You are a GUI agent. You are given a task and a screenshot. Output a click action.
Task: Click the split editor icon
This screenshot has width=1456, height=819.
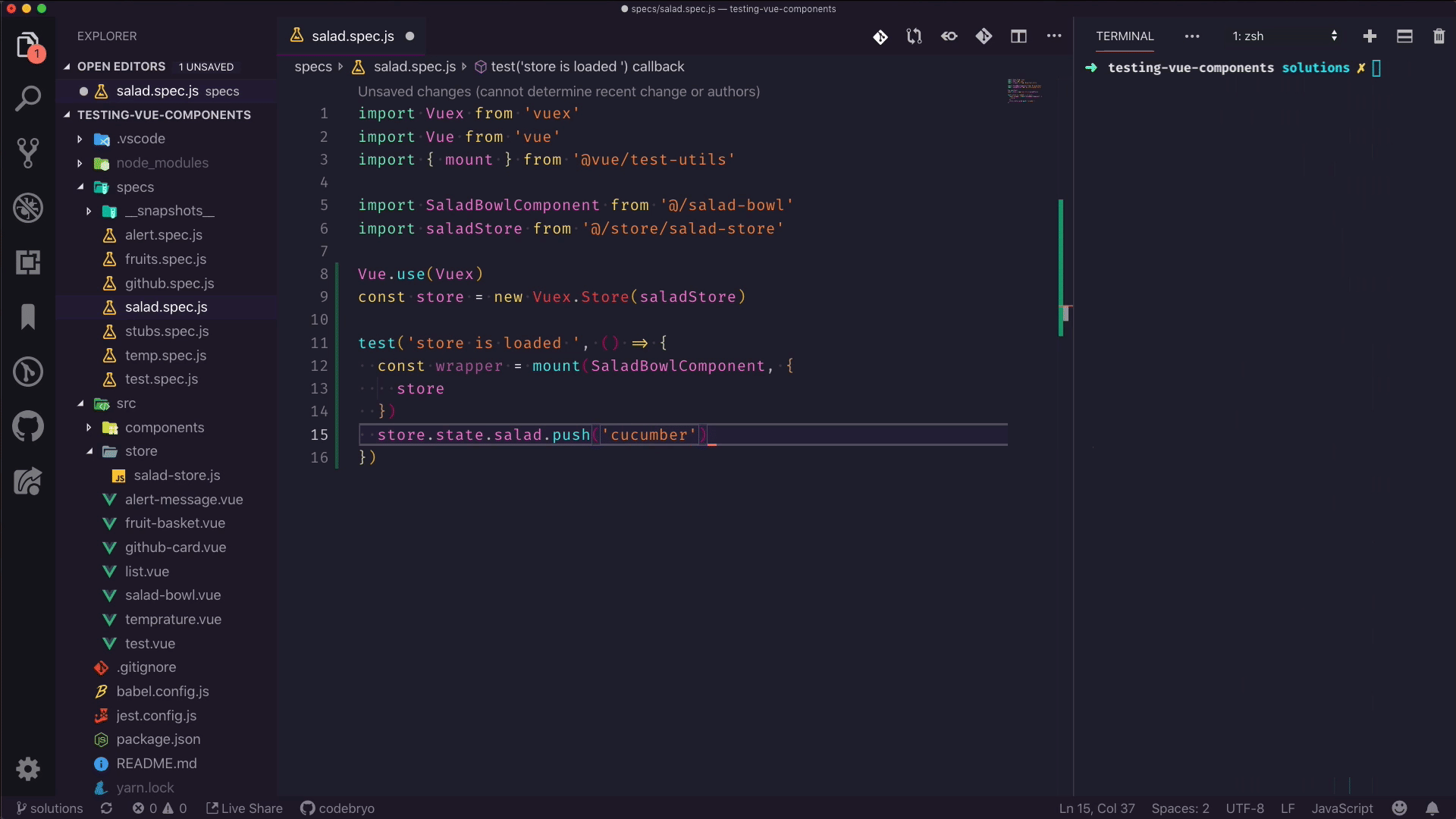coord(1018,36)
